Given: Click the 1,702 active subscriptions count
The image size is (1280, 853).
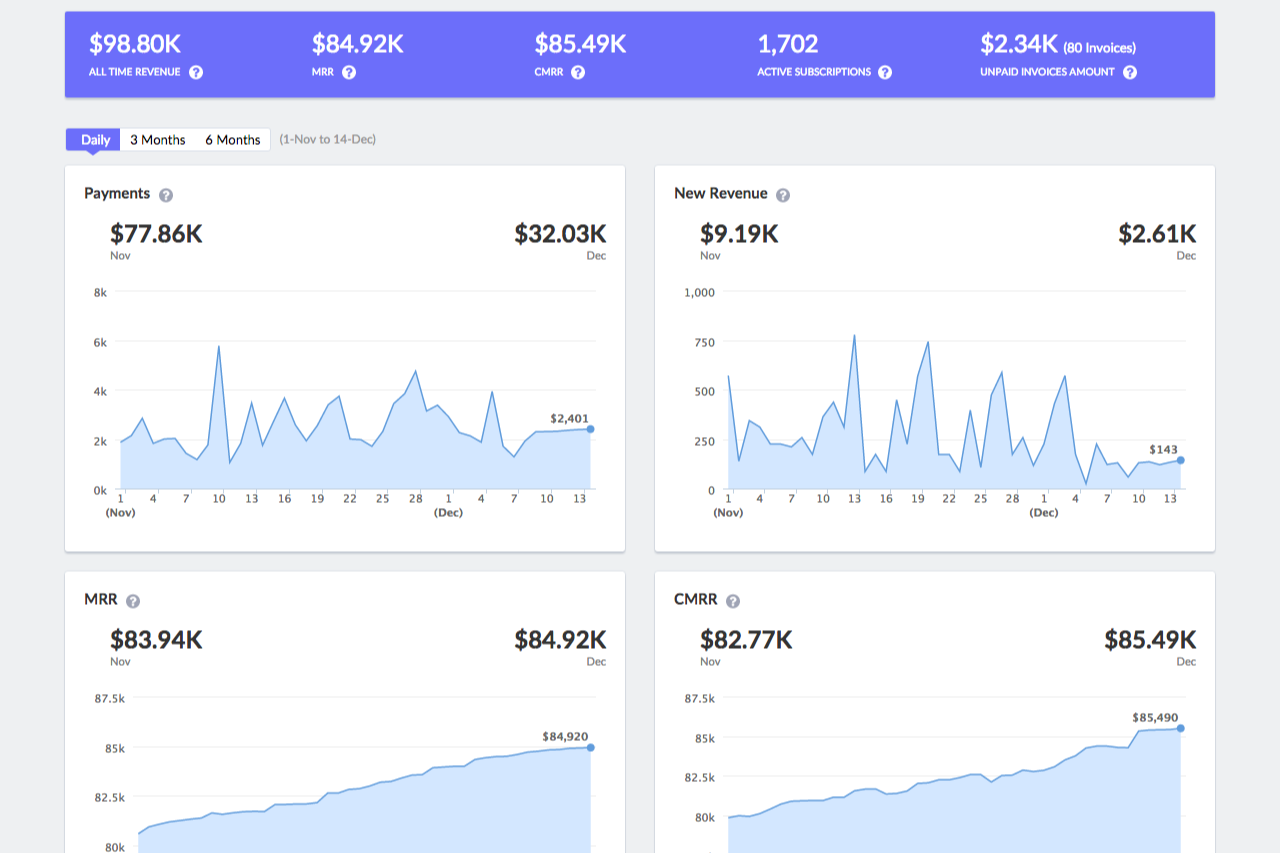Looking at the screenshot, I should tap(788, 44).
